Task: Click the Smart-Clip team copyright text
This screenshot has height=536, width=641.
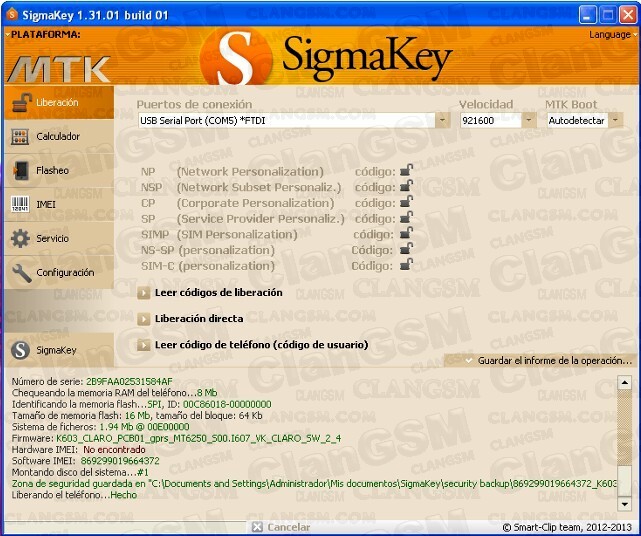Action: tap(567, 527)
